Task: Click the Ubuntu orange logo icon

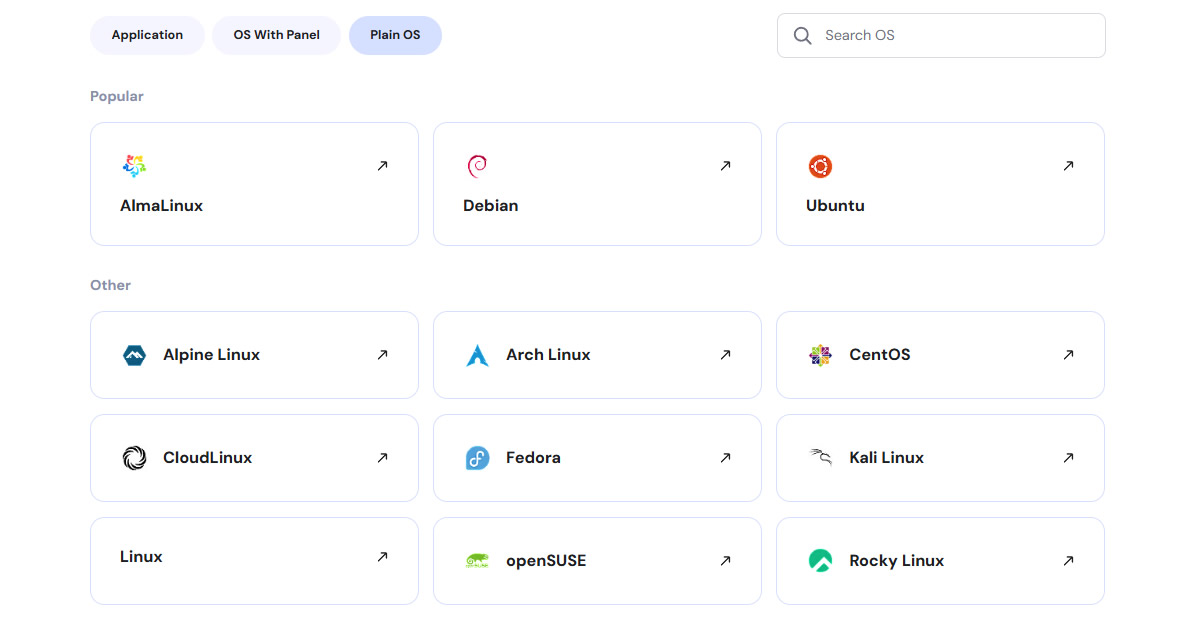Action: (820, 166)
